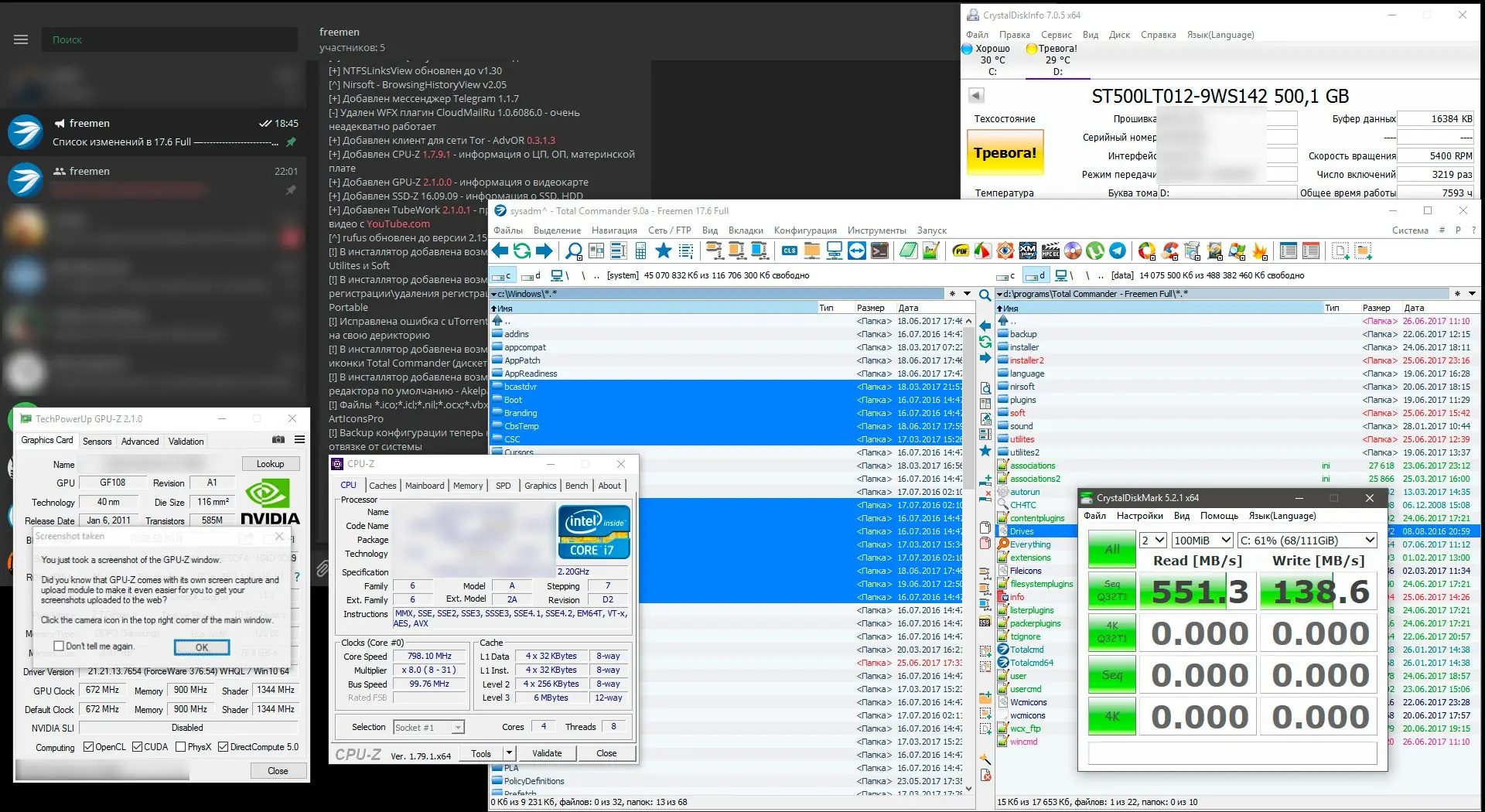Open the right panel directory history arrow
Viewport: 1485px width, 812px height.
tap(1472, 294)
